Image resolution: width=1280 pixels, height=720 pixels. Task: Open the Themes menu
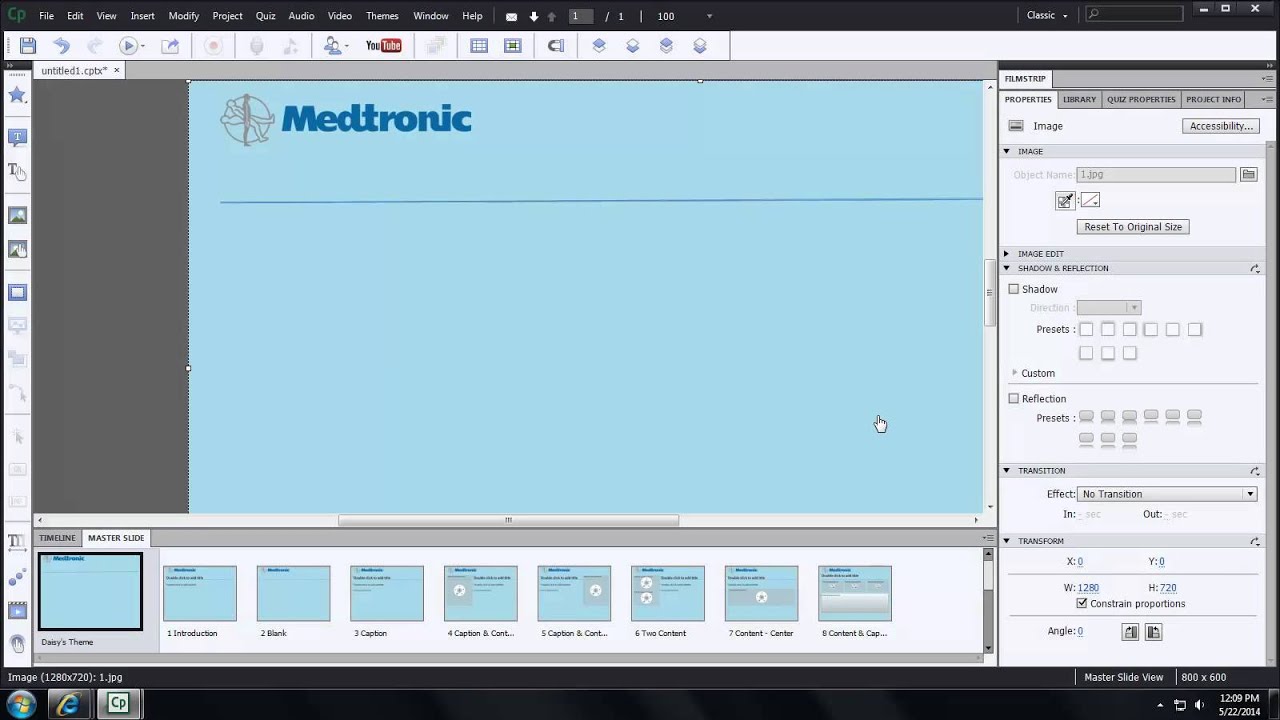click(382, 16)
